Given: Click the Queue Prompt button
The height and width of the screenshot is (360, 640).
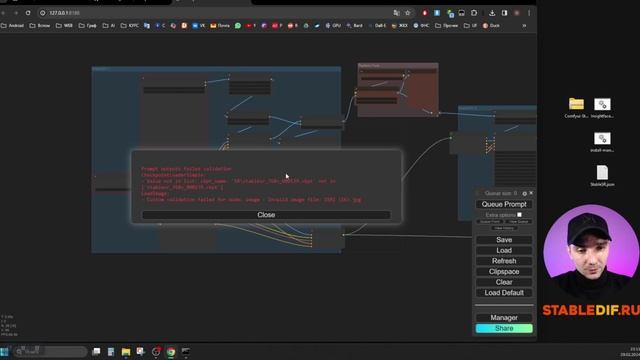Looking at the screenshot, I should click(504, 204).
